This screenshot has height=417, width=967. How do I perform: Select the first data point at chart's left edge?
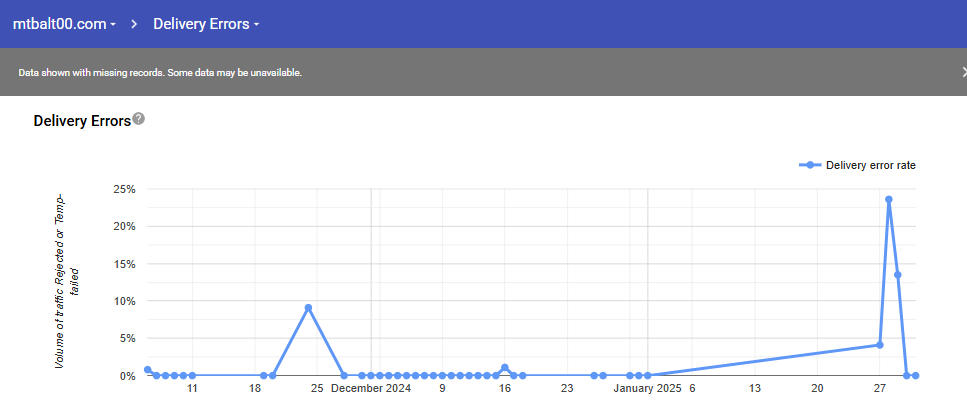coord(148,370)
